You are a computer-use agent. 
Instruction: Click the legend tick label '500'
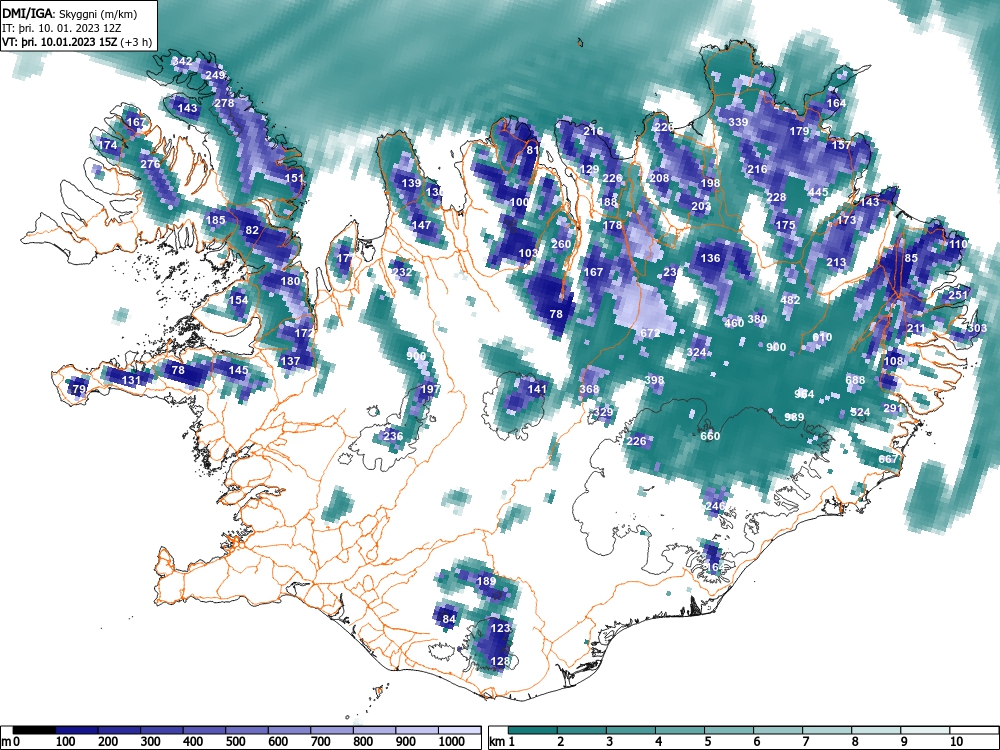coord(235,742)
